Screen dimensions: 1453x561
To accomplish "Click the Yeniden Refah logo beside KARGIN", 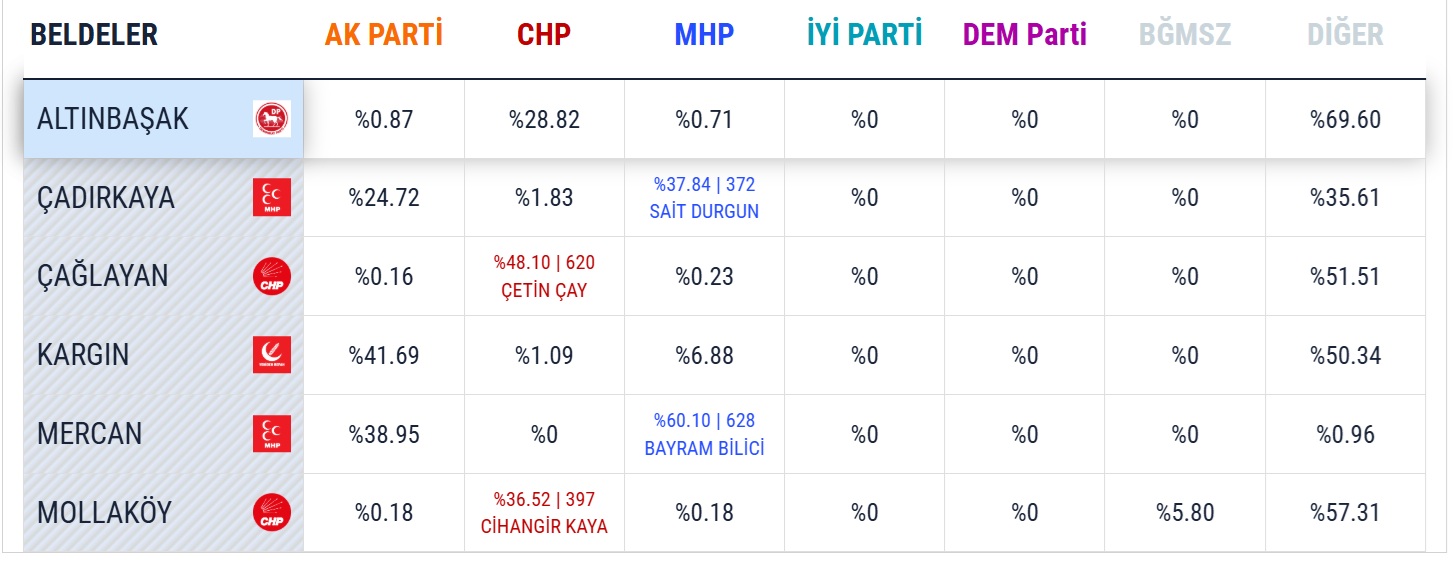I will point(272,355).
